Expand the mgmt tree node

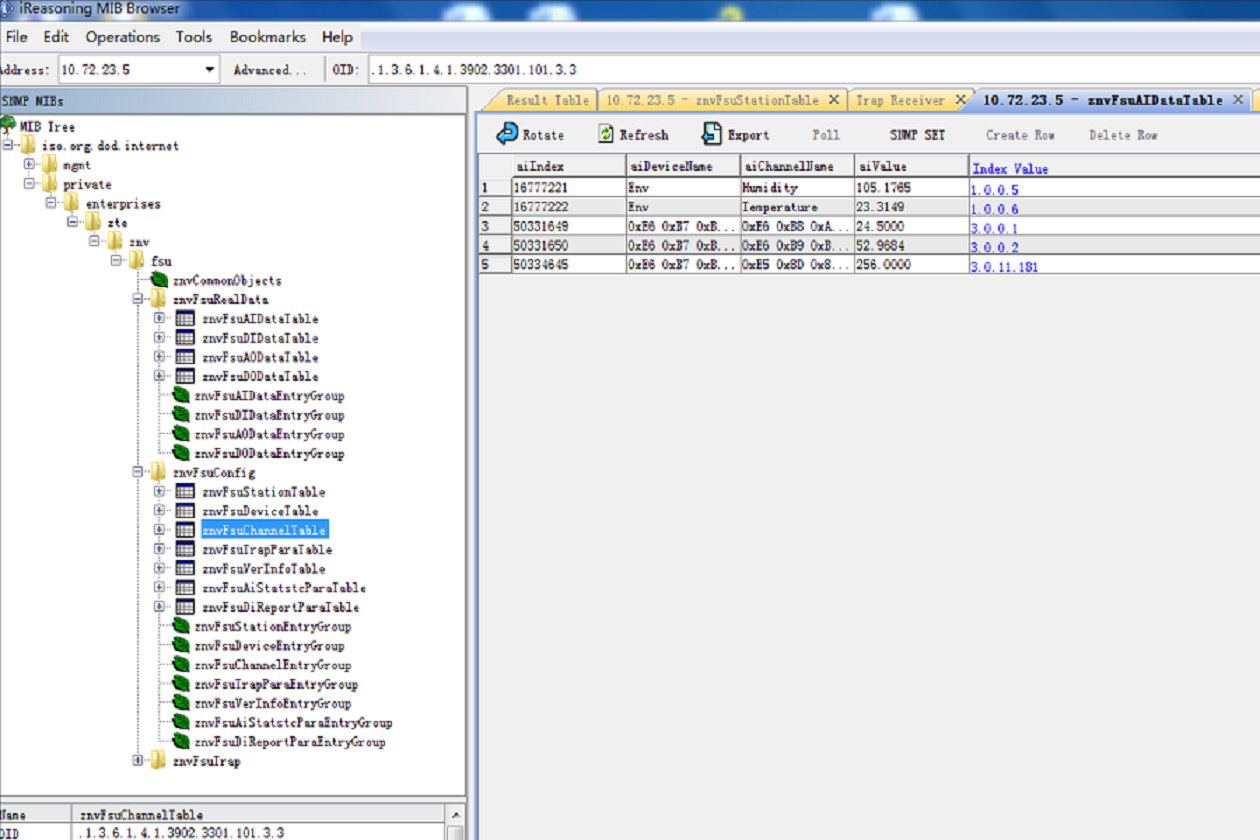point(29,165)
